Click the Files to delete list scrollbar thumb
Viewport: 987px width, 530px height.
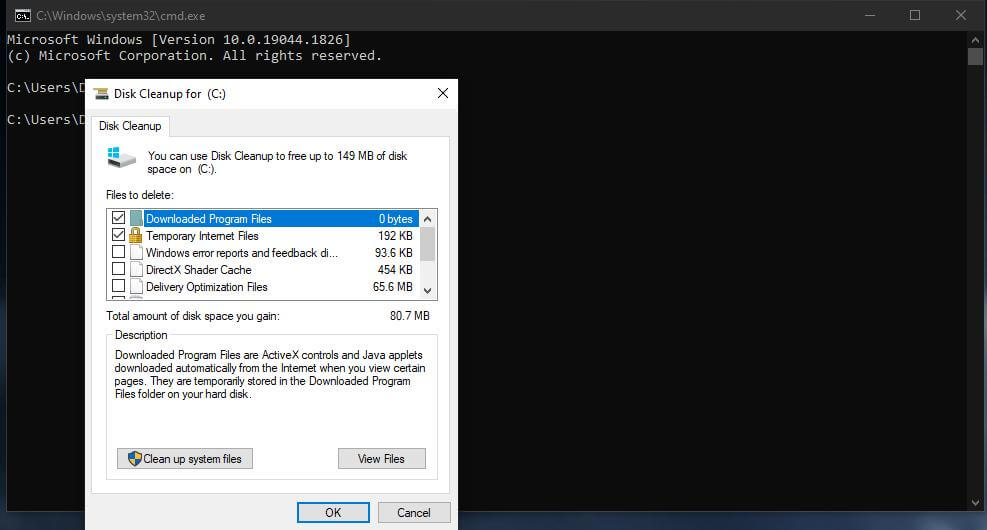click(x=427, y=244)
